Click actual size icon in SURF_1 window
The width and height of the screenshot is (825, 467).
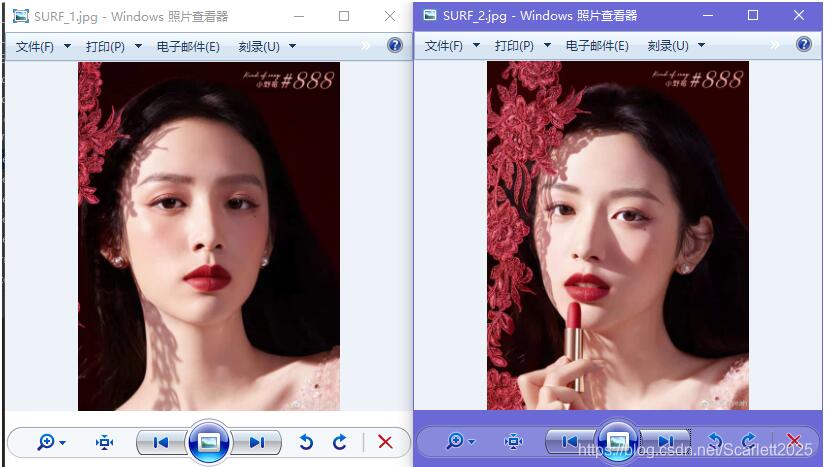[x=104, y=442]
